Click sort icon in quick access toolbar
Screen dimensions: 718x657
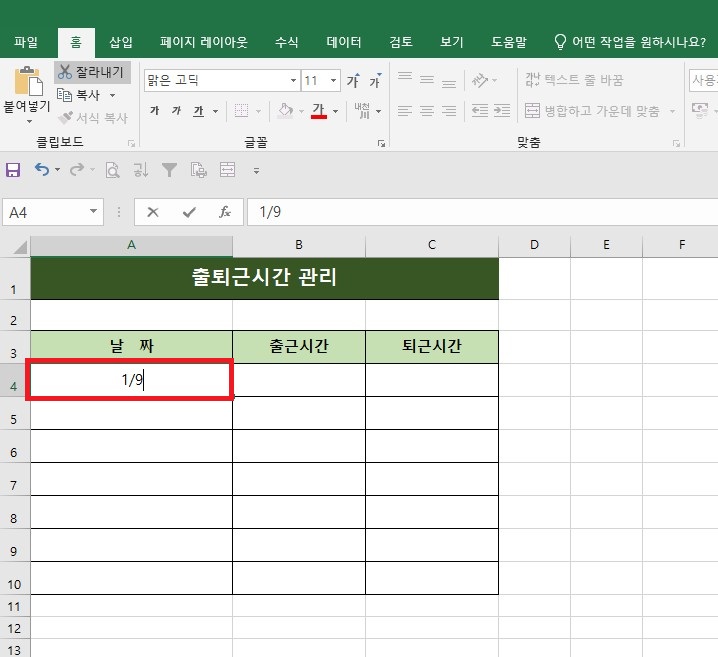tap(141, 170)
